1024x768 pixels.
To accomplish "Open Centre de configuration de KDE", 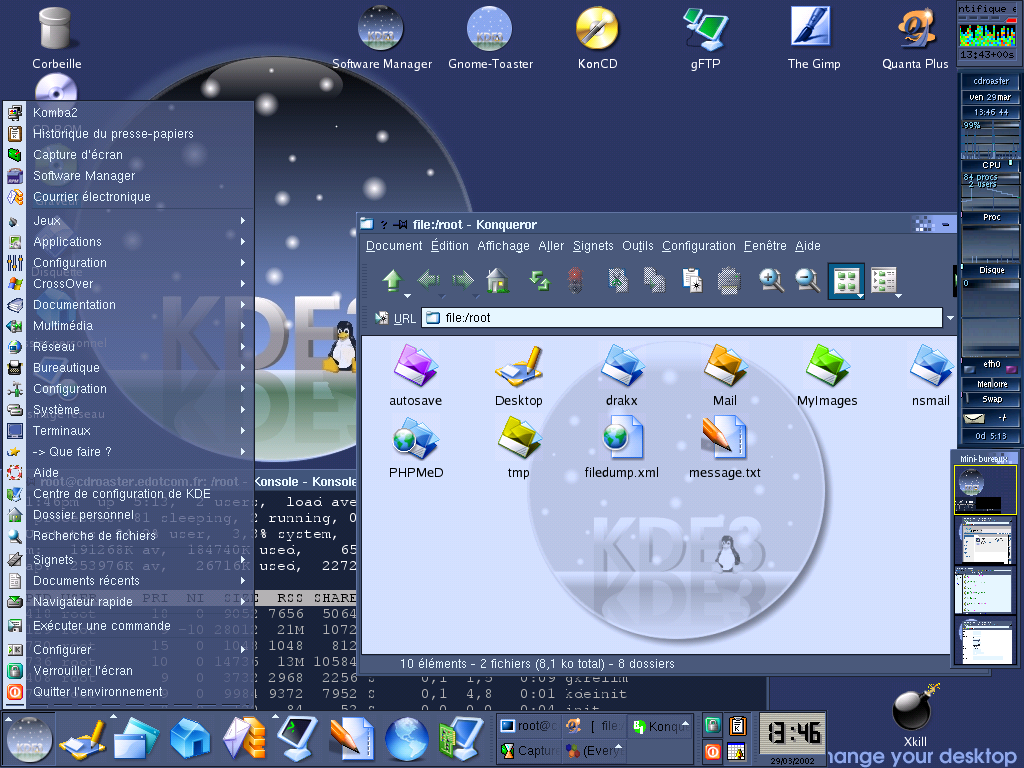I will pyautogui.click(x=129, y=494).
